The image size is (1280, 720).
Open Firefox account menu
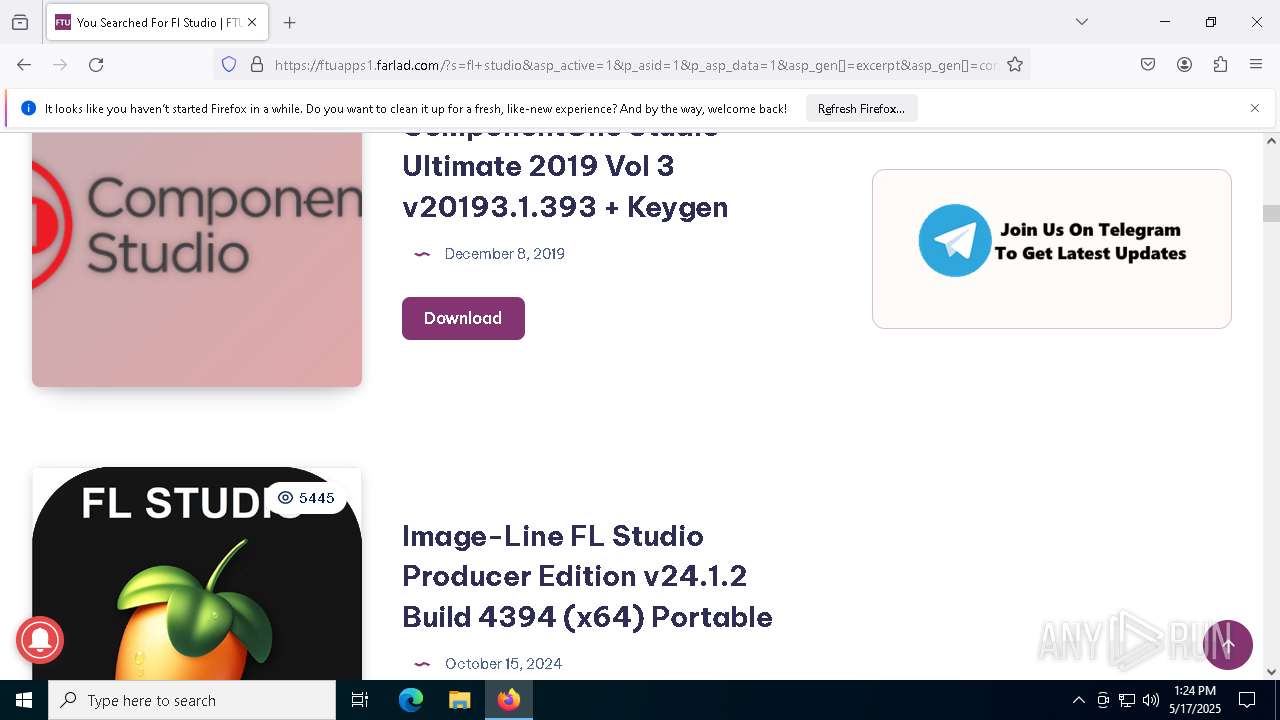[1184, 65]
